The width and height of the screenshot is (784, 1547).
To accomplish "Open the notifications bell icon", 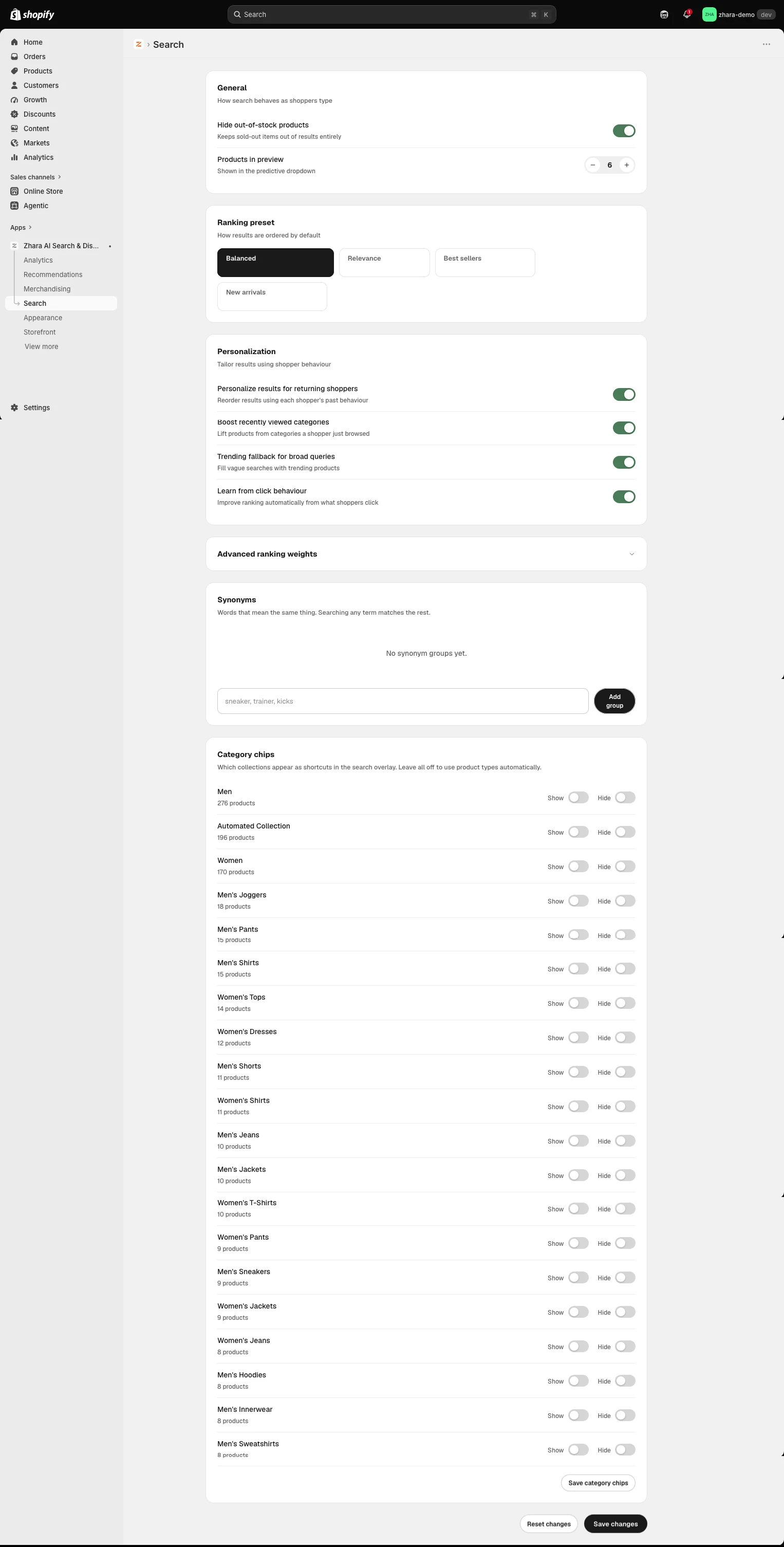I will pos(687,14).
